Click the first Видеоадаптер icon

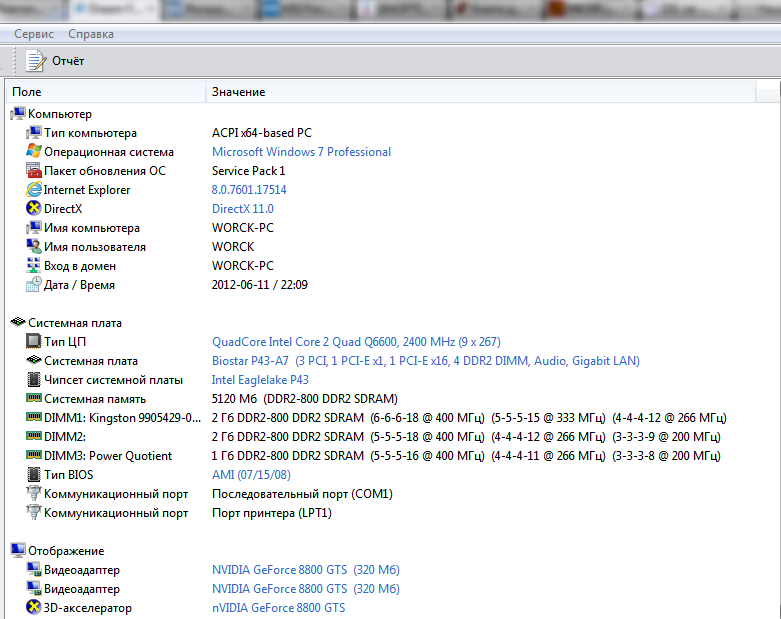tap(34, 569)
